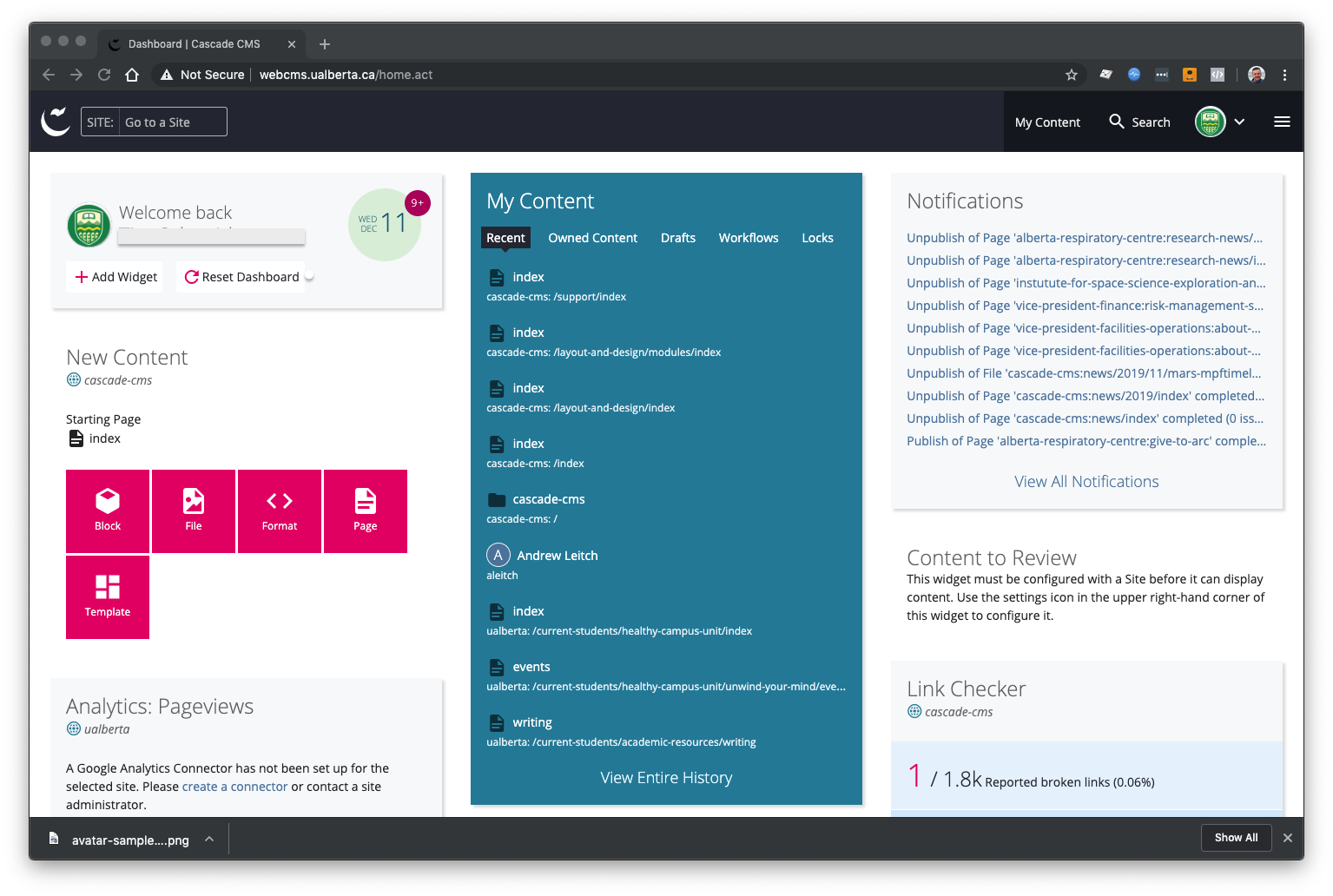
Task: Close the downloads bar
Action: tap(1288, 838)
